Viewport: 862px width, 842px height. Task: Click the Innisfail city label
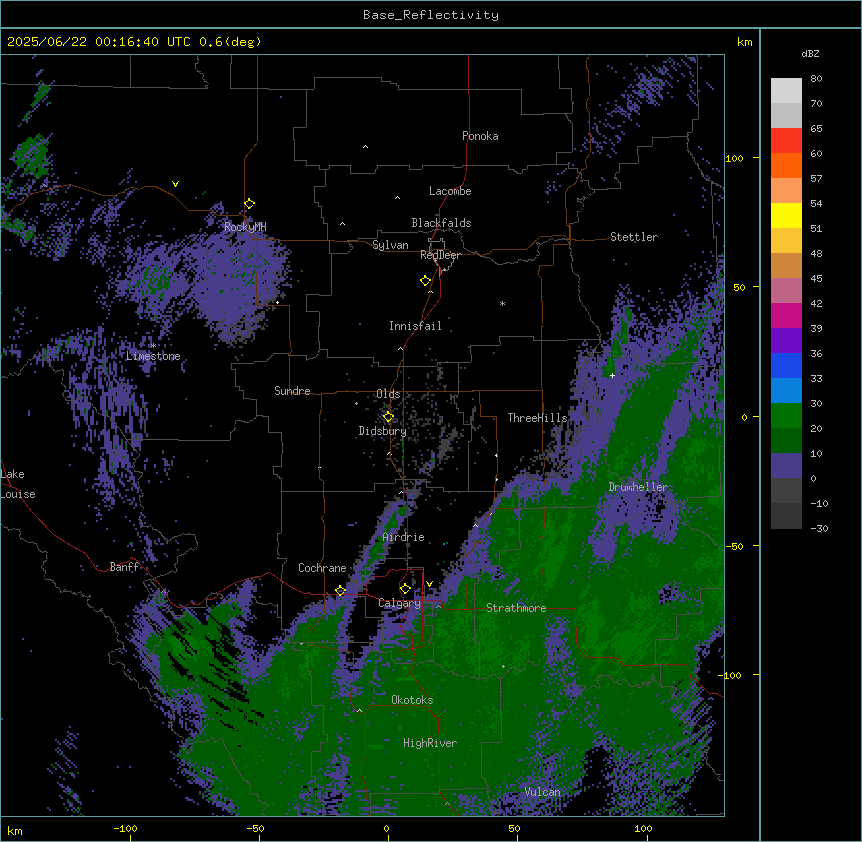click(415, 326)
